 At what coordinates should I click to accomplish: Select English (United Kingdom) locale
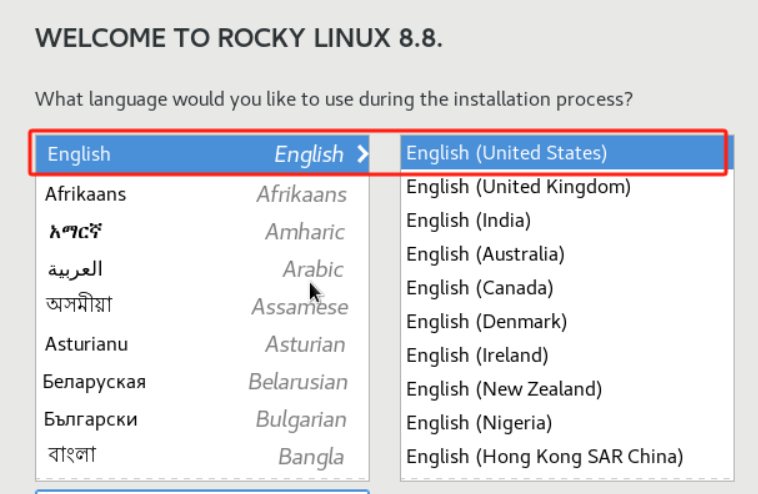[567, 187]
